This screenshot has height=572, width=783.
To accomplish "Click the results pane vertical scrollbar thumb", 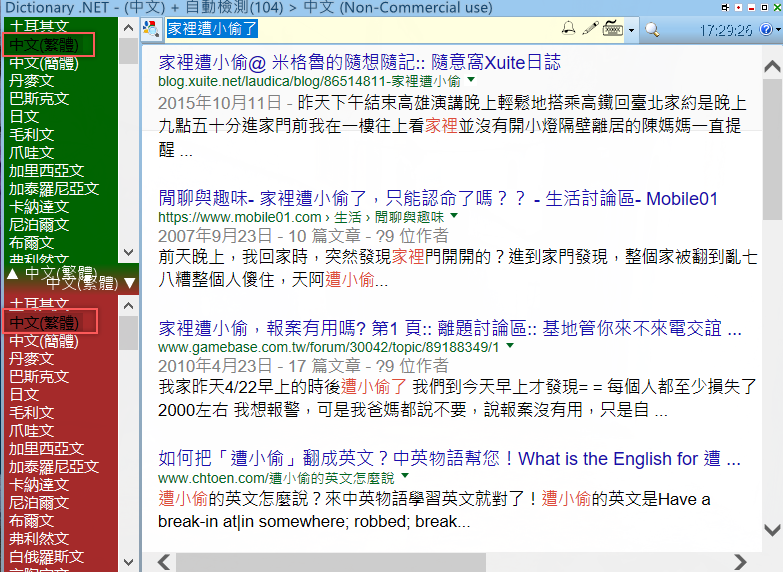I will pos(773,149).
